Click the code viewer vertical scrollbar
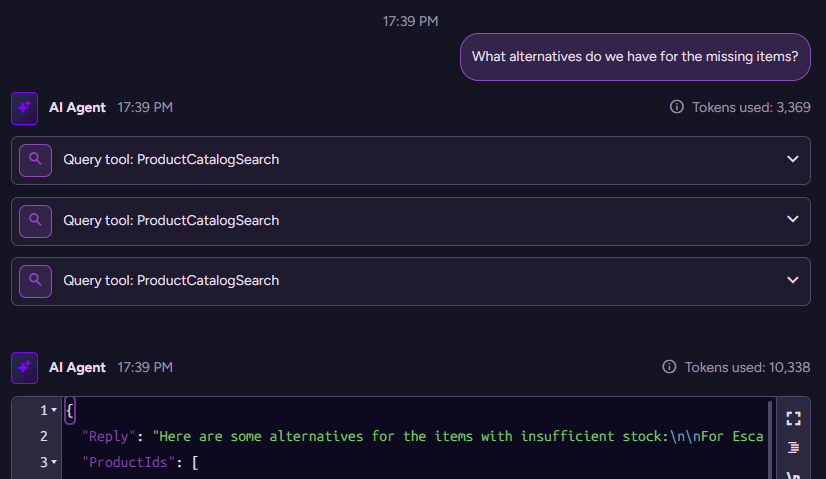The height and width of the screenshot is (479, 826). point(769,438)
